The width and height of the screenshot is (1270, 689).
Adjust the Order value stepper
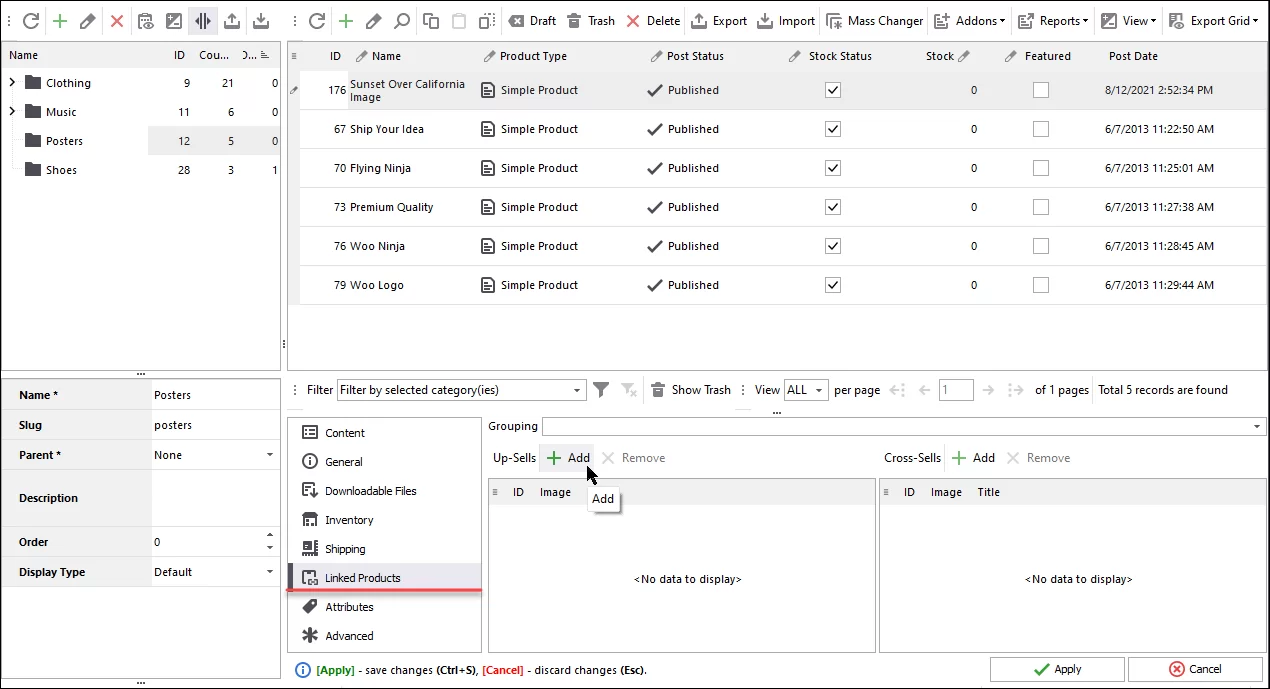(x=268, y=541)
